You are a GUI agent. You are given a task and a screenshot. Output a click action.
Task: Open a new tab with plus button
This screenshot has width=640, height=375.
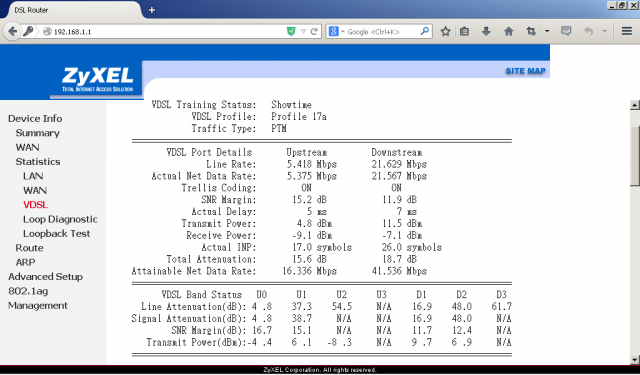152,10
